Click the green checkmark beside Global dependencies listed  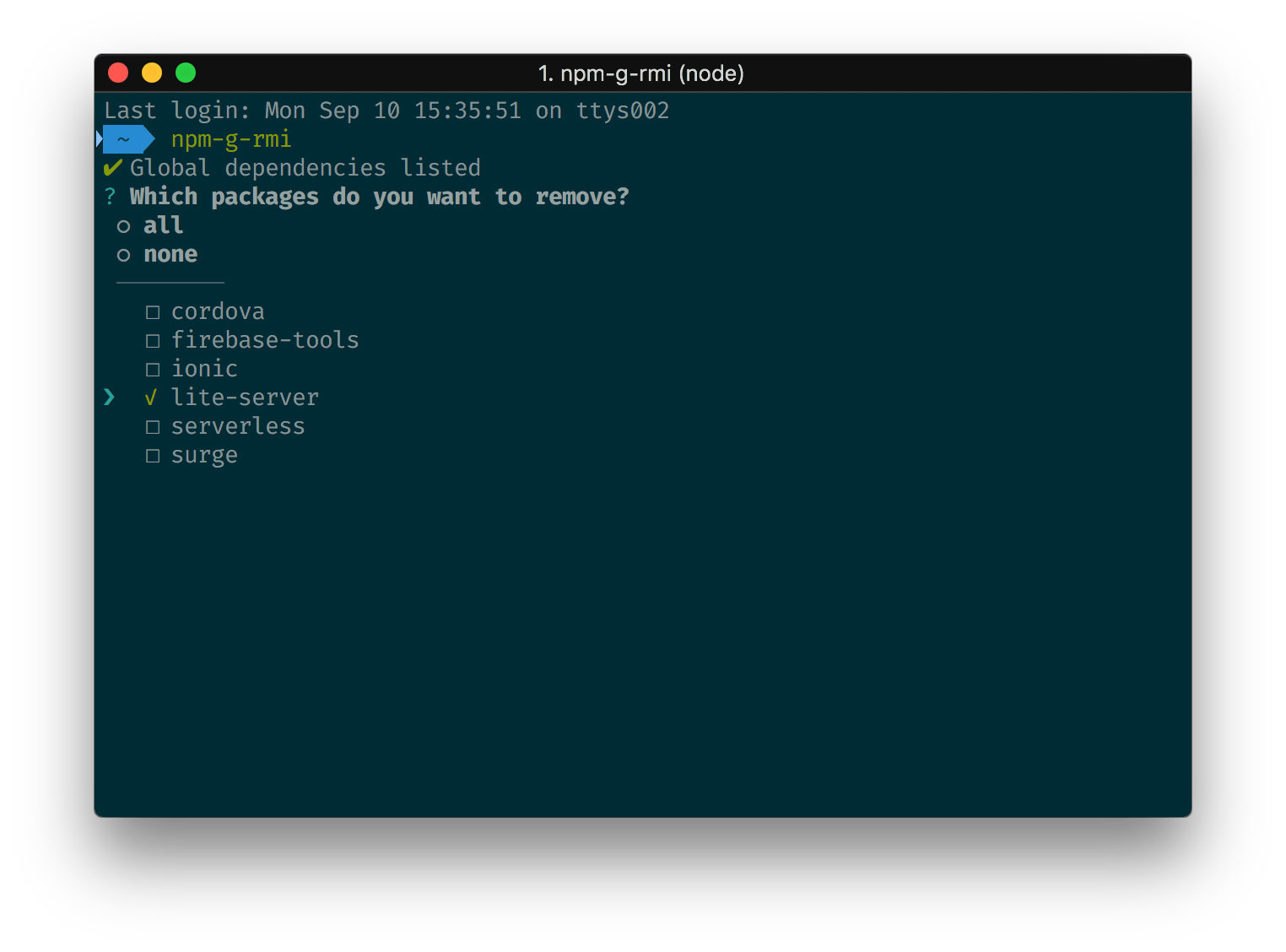(112, 167)
